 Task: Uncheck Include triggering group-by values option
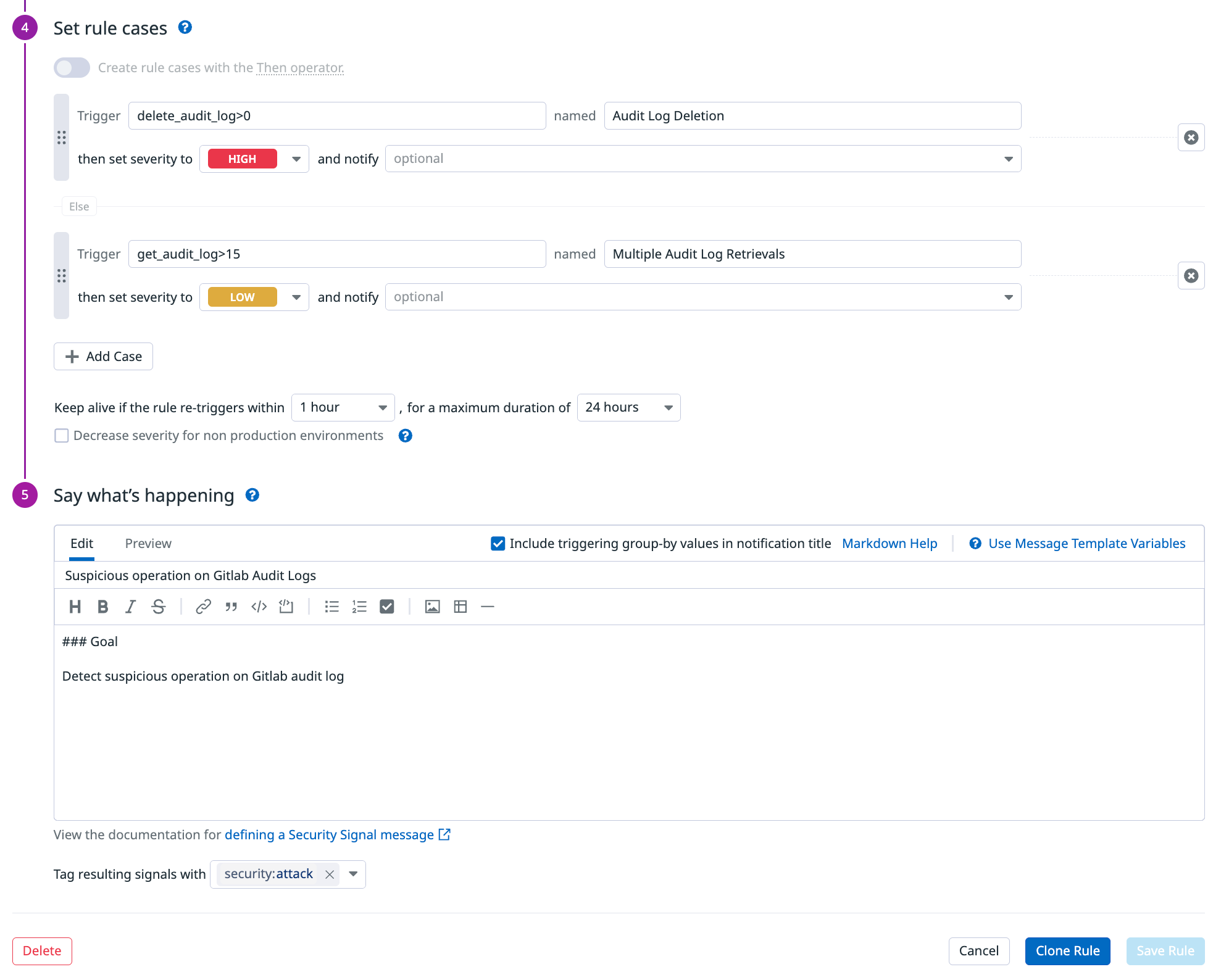tap(498, 543)
